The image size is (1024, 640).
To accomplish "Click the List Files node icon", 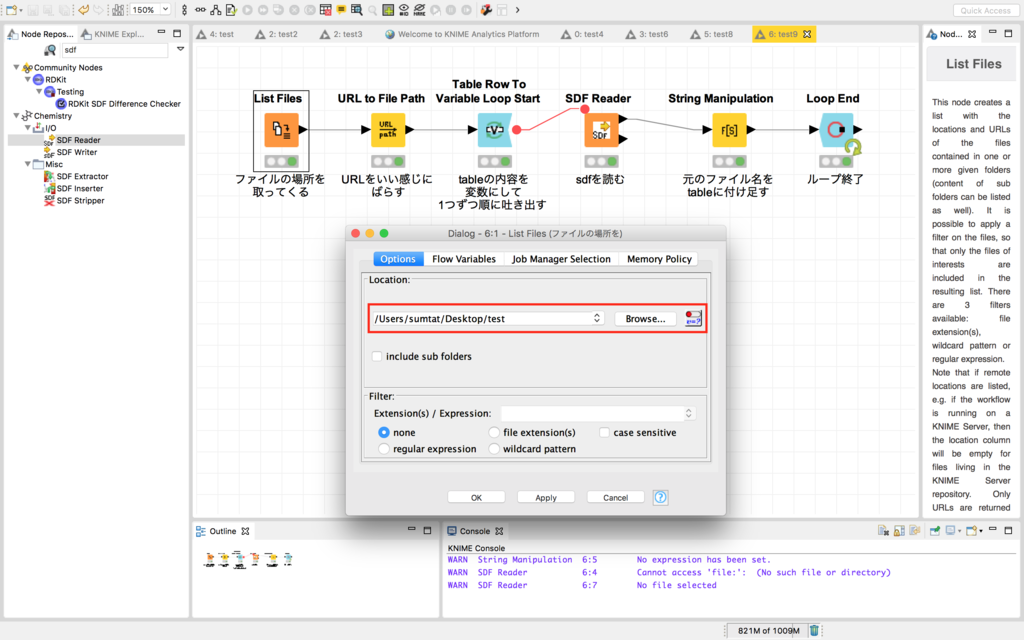I will [281, 129].
